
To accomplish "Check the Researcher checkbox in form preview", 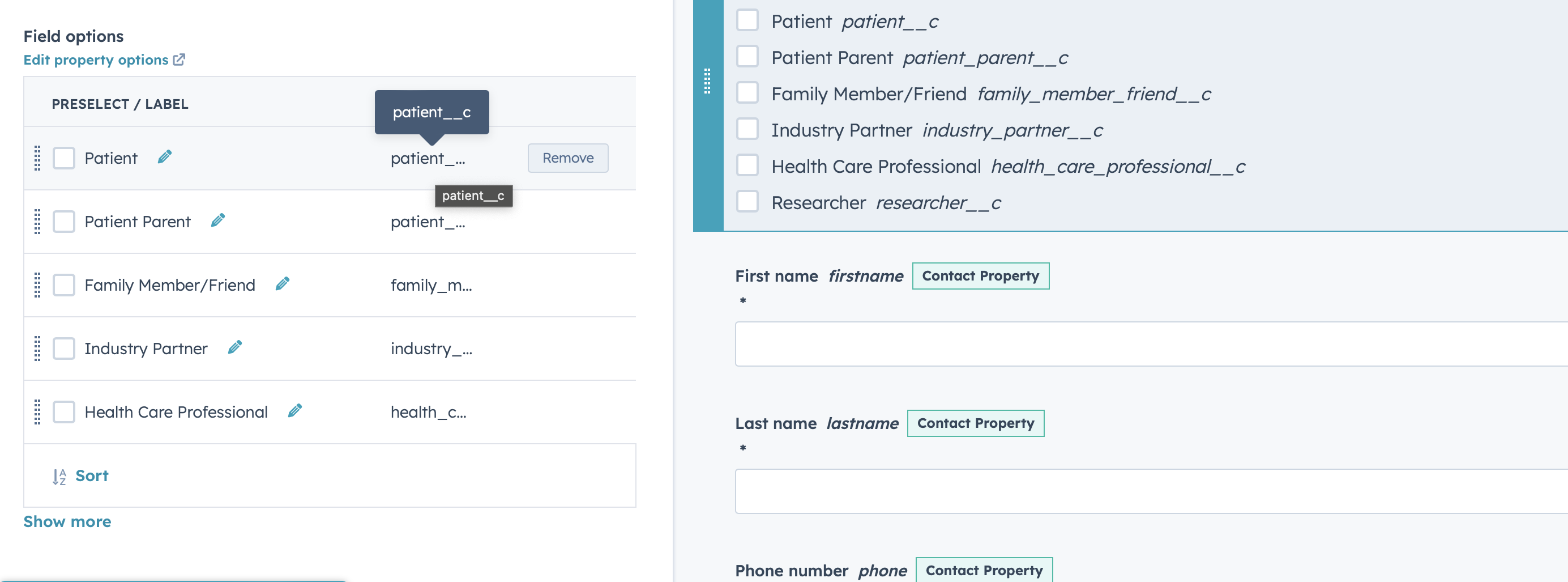I will pyautogui.click(x=747, y=202).
